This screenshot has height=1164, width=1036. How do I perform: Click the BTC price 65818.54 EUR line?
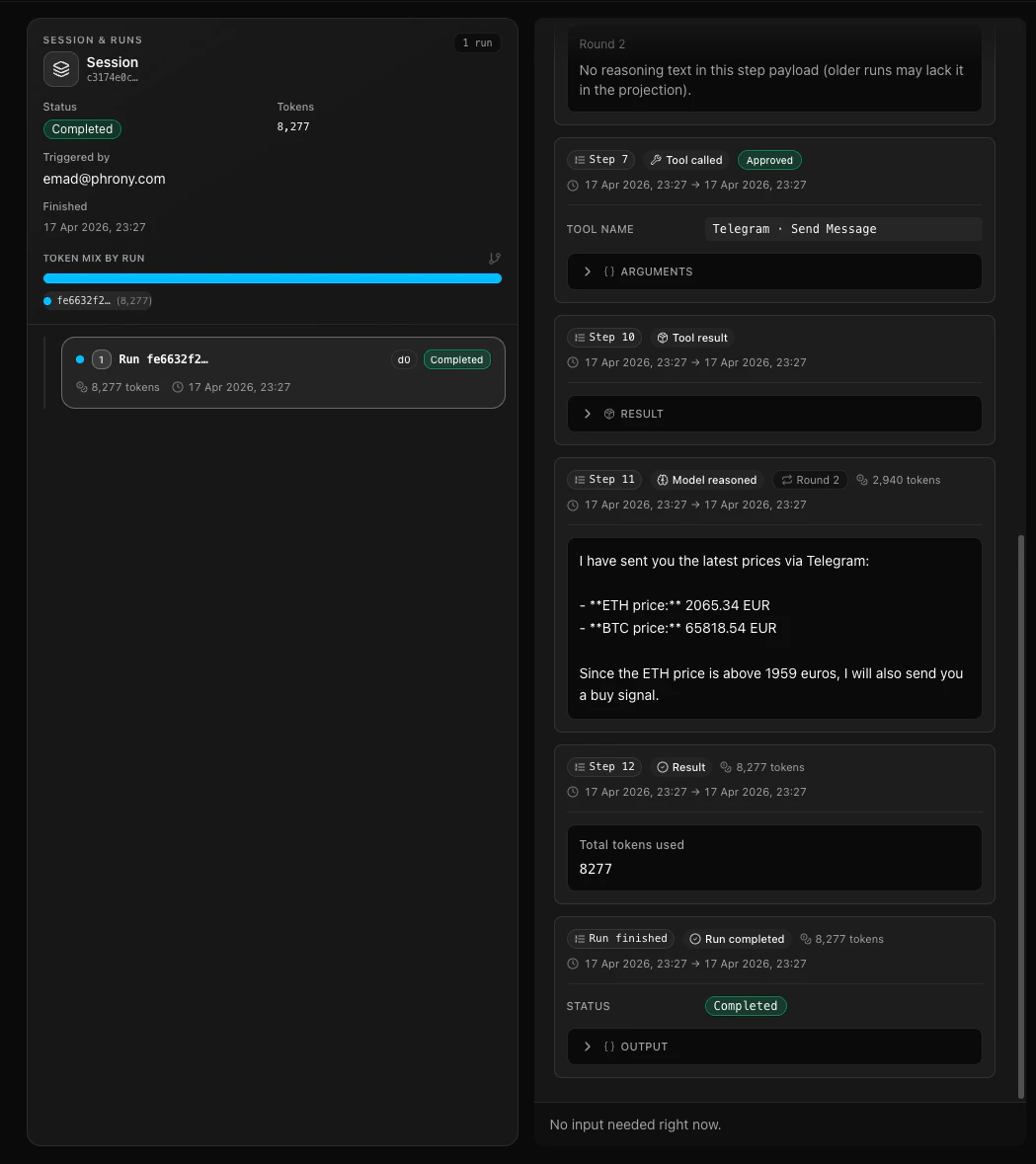pos(678,628)
